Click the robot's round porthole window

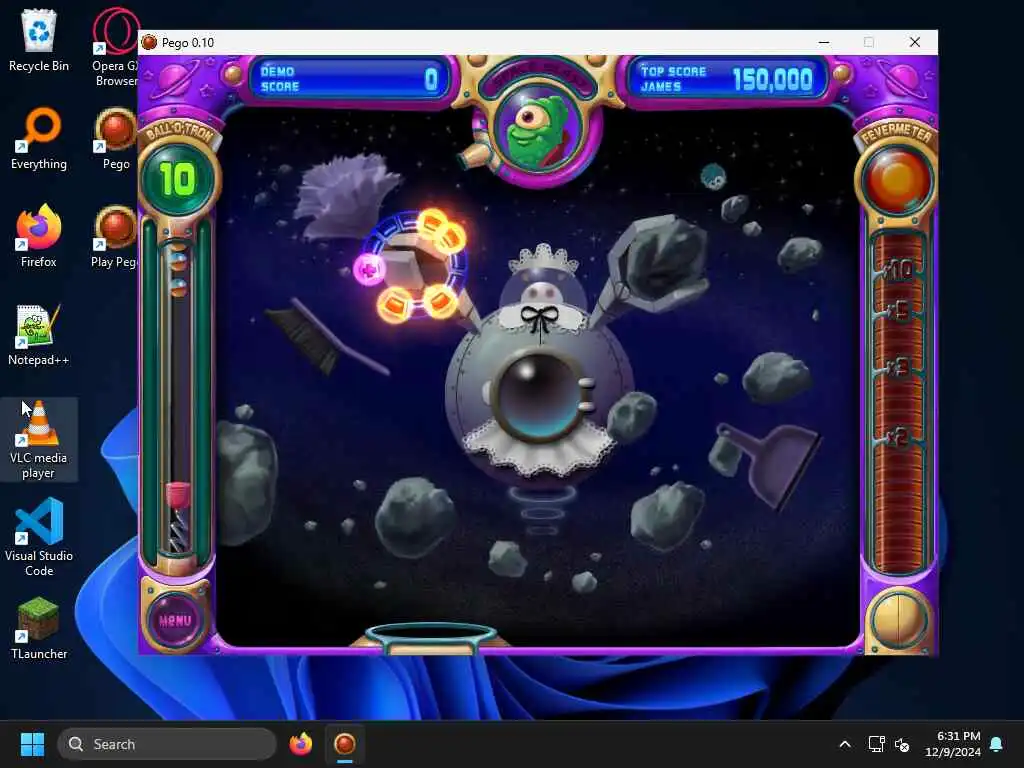tap(539, 396)
